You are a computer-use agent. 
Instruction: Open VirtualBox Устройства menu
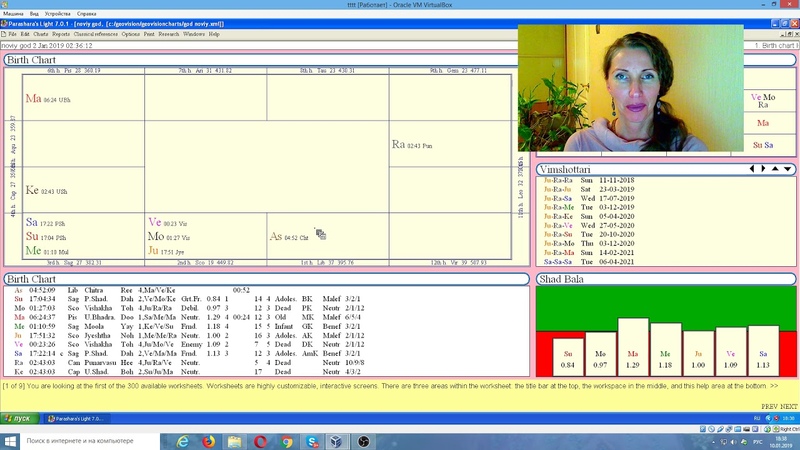click(x=58, y=14)
